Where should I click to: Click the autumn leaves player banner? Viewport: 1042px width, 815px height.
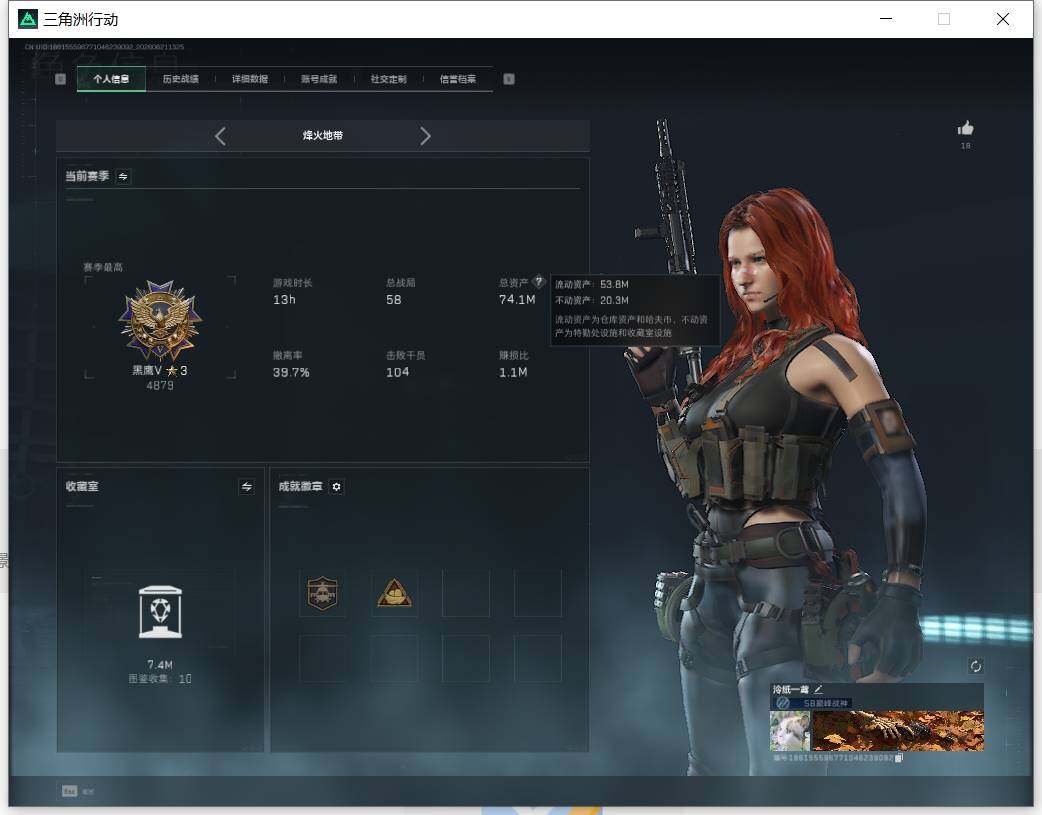coord(898,731)
